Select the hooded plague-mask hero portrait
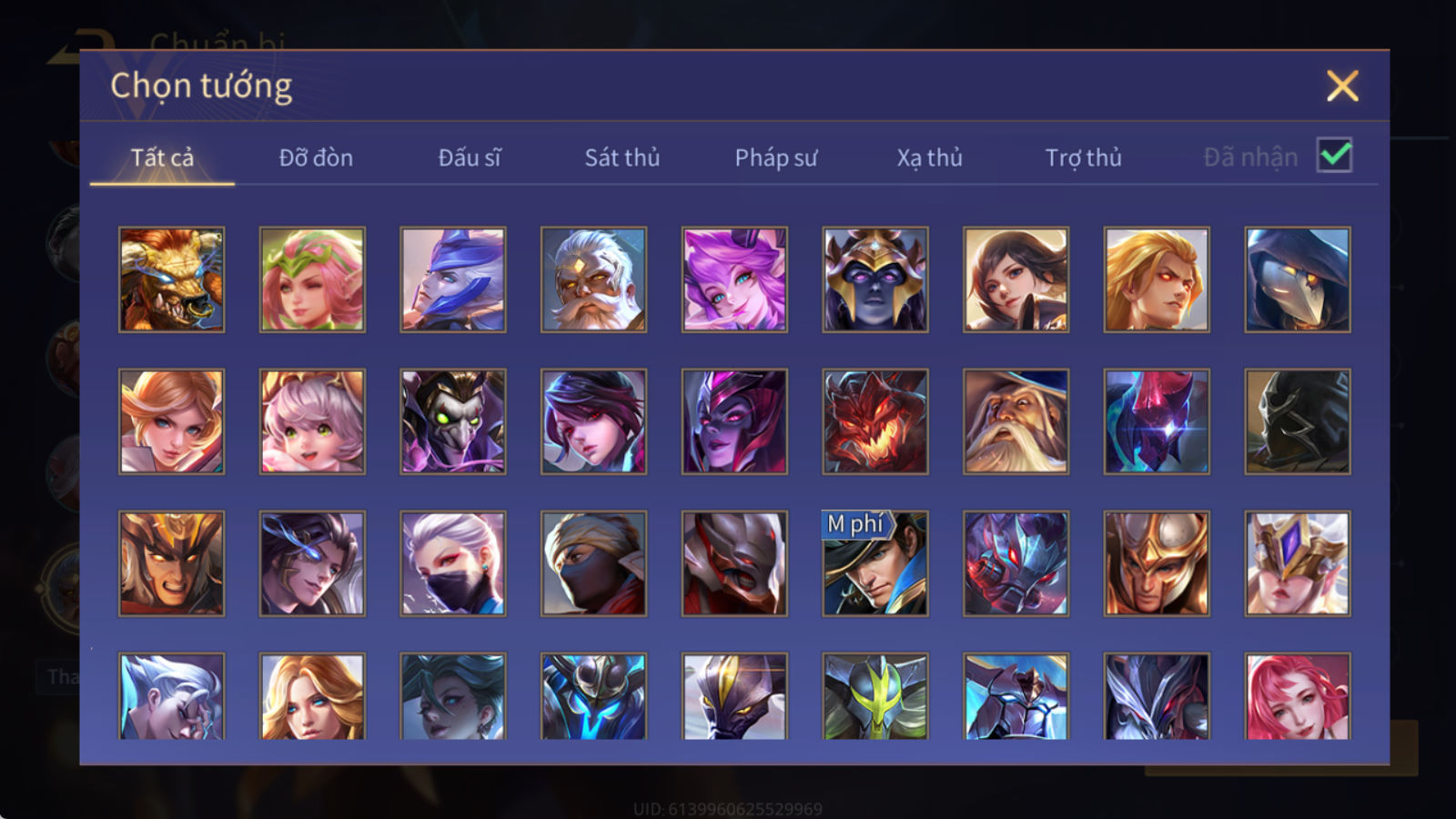Viewport: 1456px width, 819px height. tap(1298, 279)
